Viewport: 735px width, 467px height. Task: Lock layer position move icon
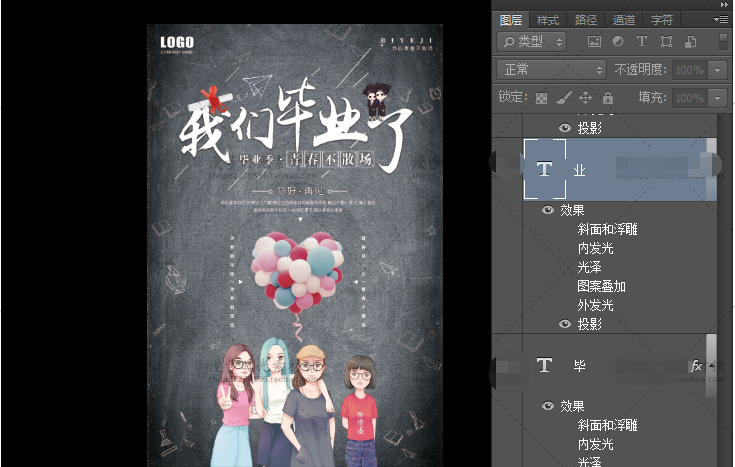pos(586,98)
